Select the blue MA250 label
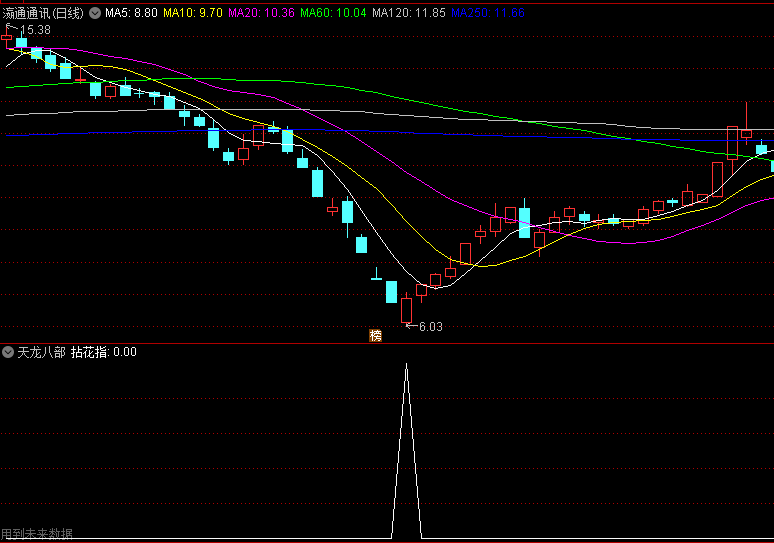Screen dimensions: 774x543 488,13
